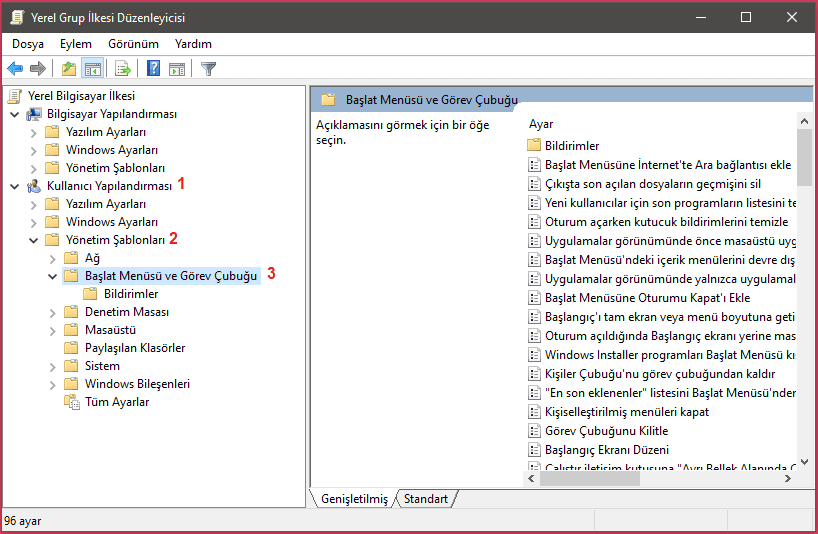Click the Export List toolbar icon
818x534 pixels.
pos(123,68)
